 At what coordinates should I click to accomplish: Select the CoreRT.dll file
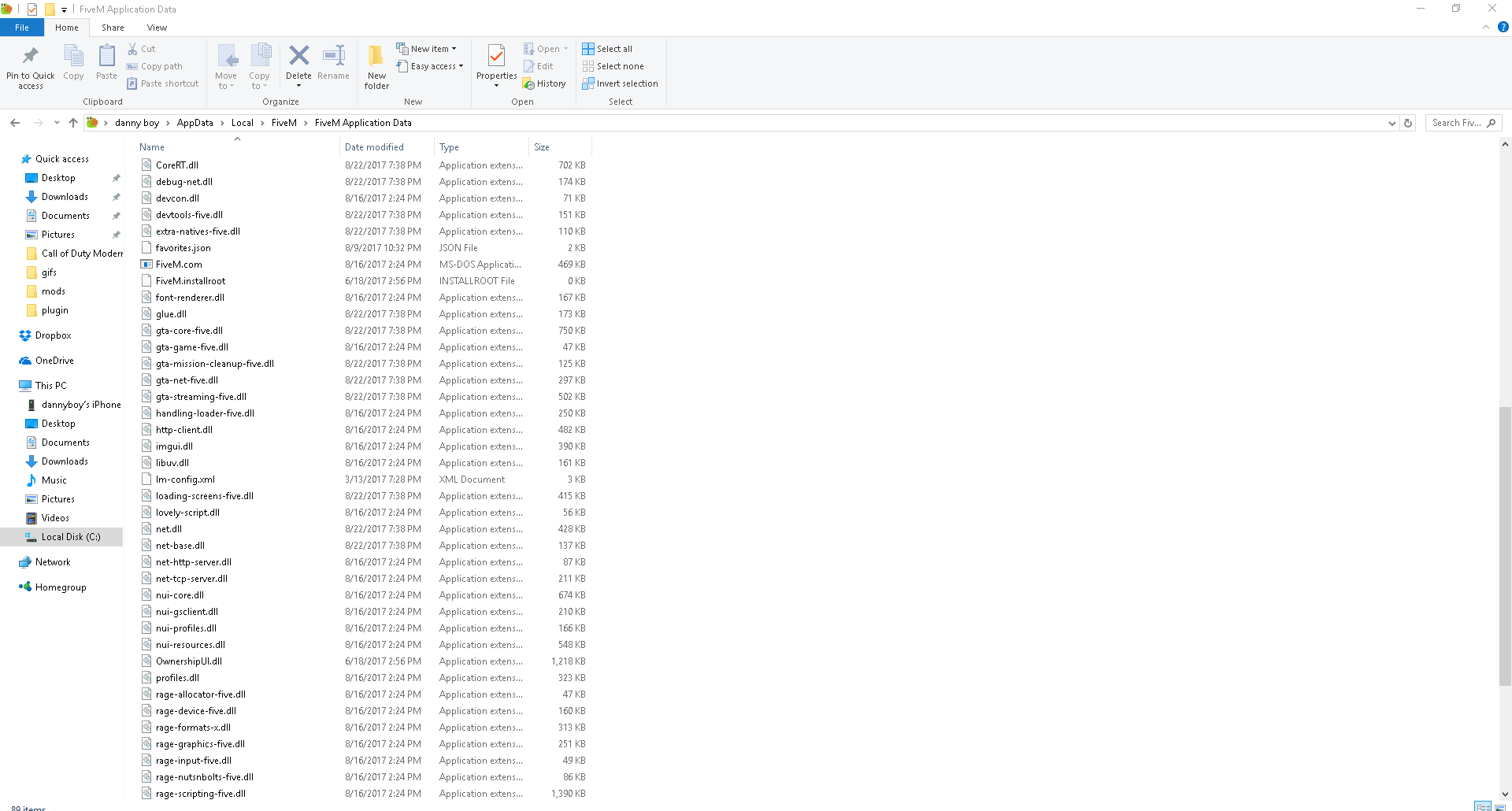pyautogui.click(x=177, y=165)
